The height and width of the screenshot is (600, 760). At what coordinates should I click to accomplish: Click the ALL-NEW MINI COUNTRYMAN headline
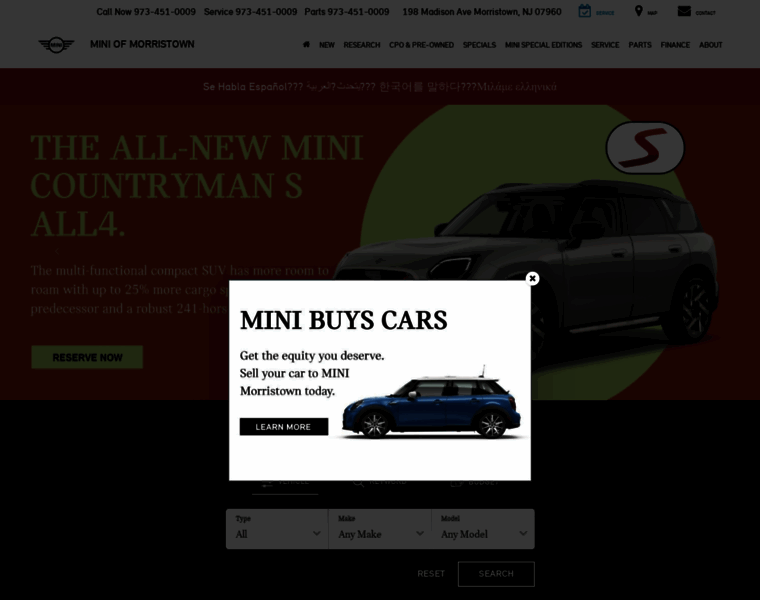(196, 185)
